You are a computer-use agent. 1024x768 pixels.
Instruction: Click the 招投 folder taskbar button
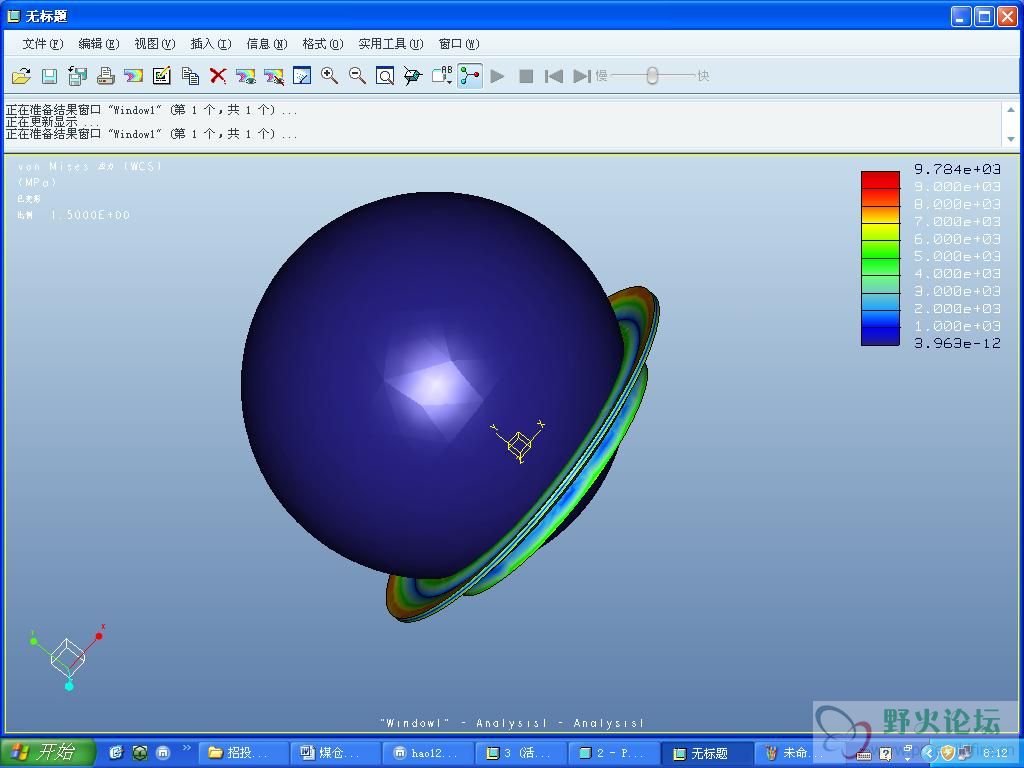click(x=243, y=753)
